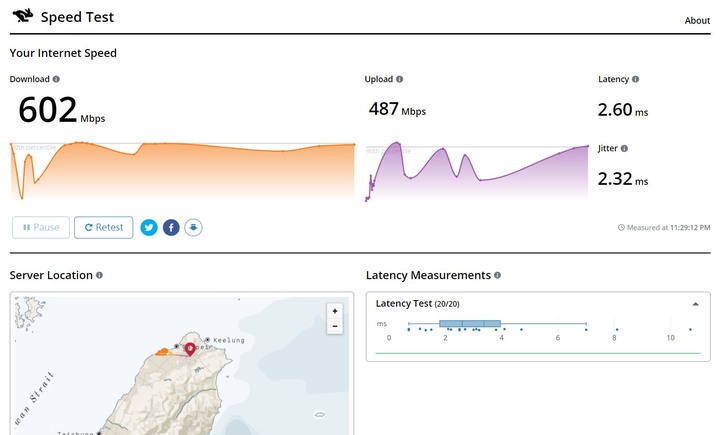Collapse the Latency Test panel
Screen dimensions: 720x435
[696, 304]
